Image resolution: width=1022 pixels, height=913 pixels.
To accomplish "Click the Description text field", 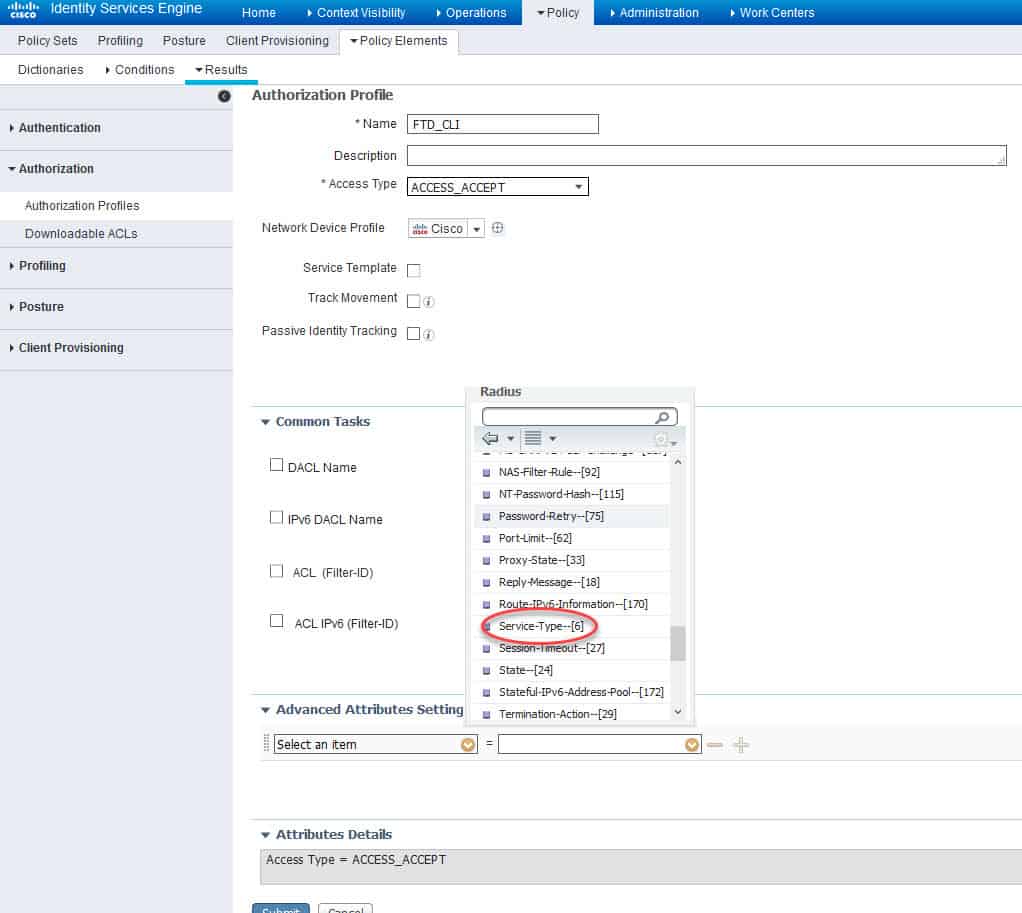I will (707, 156).
